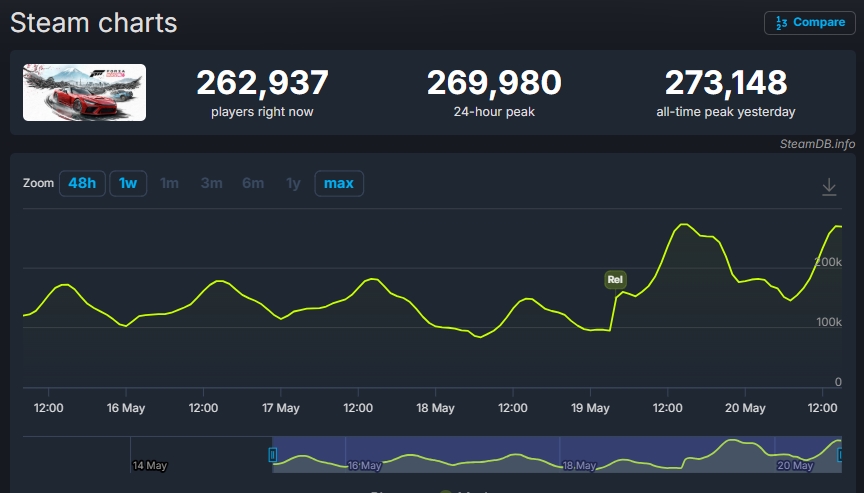The width and height of the screenshot is (864, 493).
Task: Click the 17 May axis label
Action: [280, 408]
